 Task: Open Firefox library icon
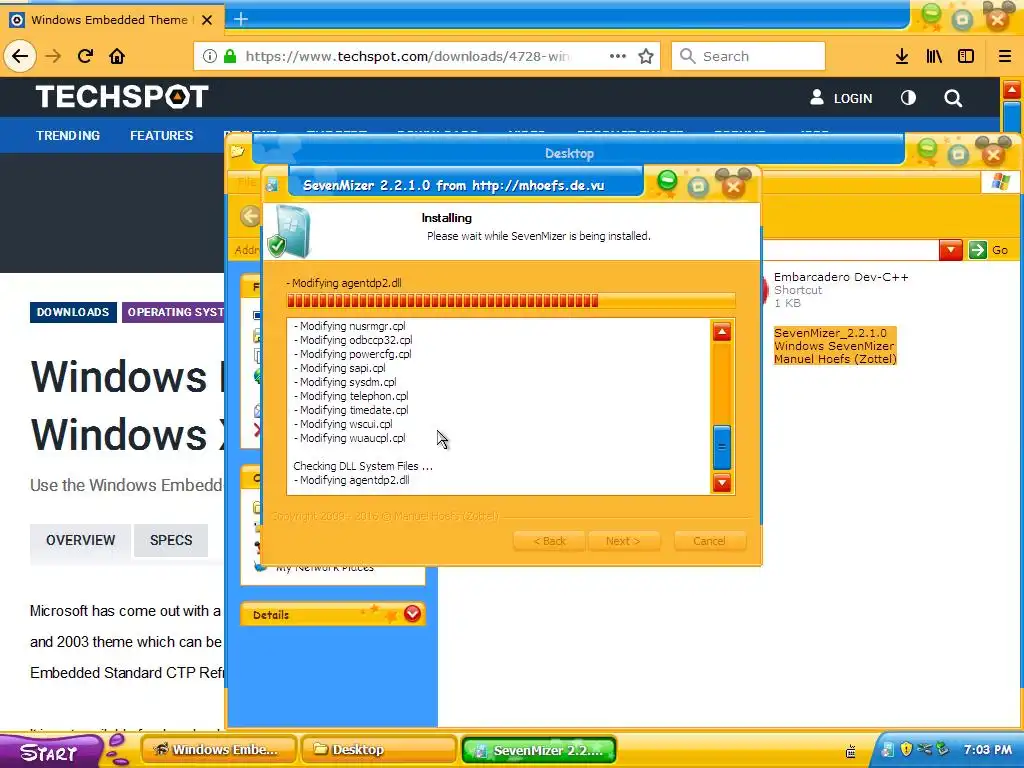[934, 56]
